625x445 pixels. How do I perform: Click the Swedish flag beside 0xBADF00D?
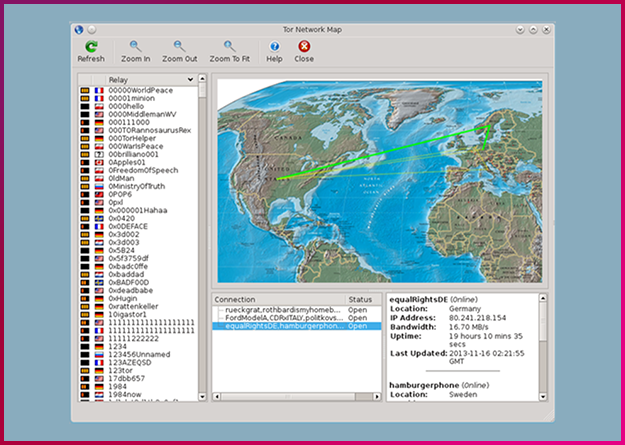(99, 282)
